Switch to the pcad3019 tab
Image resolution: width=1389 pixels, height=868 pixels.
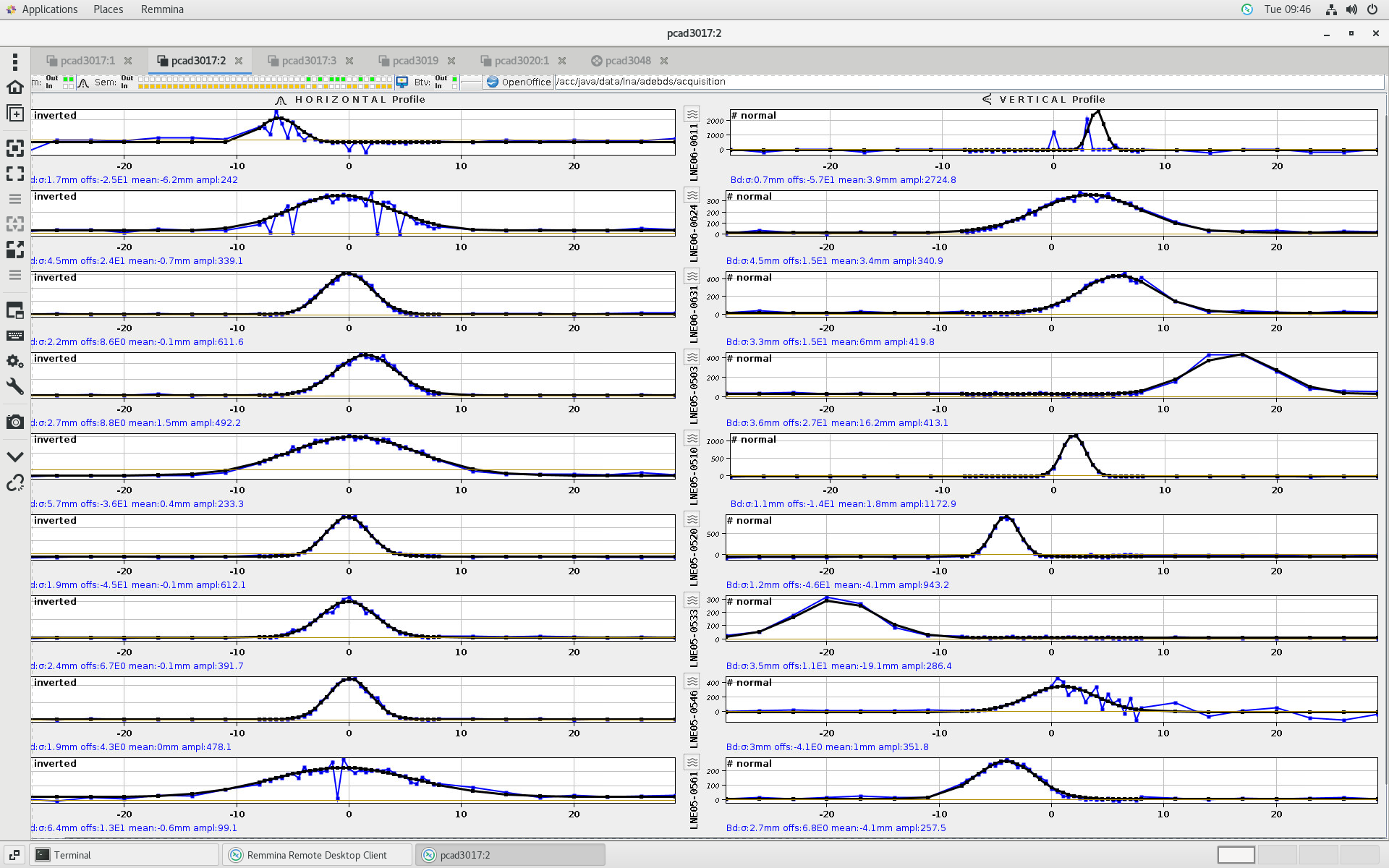point(415,61)
